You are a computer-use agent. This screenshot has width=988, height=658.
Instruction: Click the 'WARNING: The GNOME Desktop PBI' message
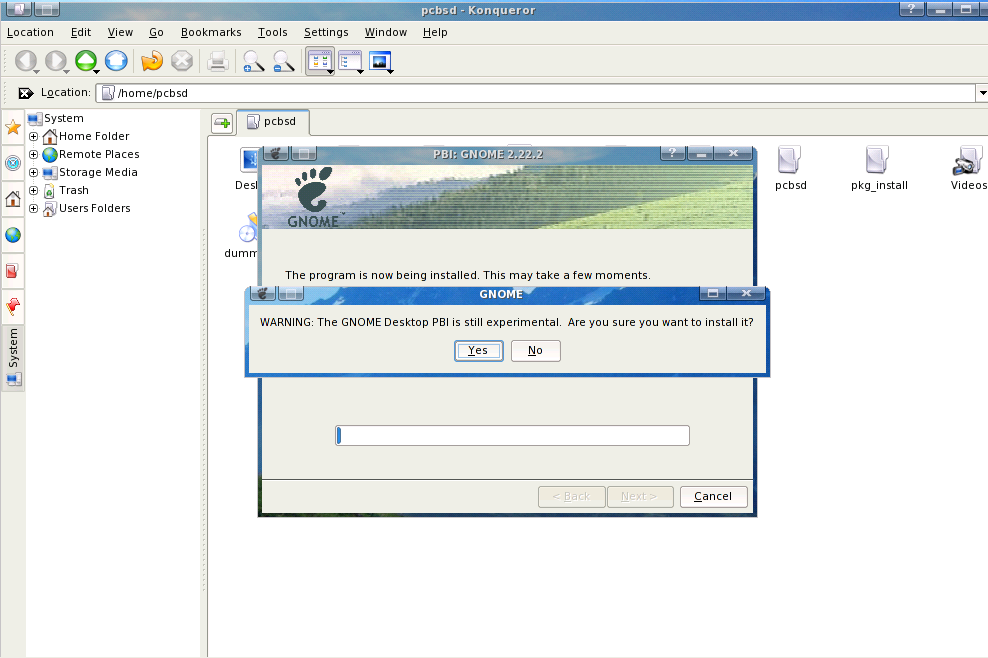pos(507,322)
